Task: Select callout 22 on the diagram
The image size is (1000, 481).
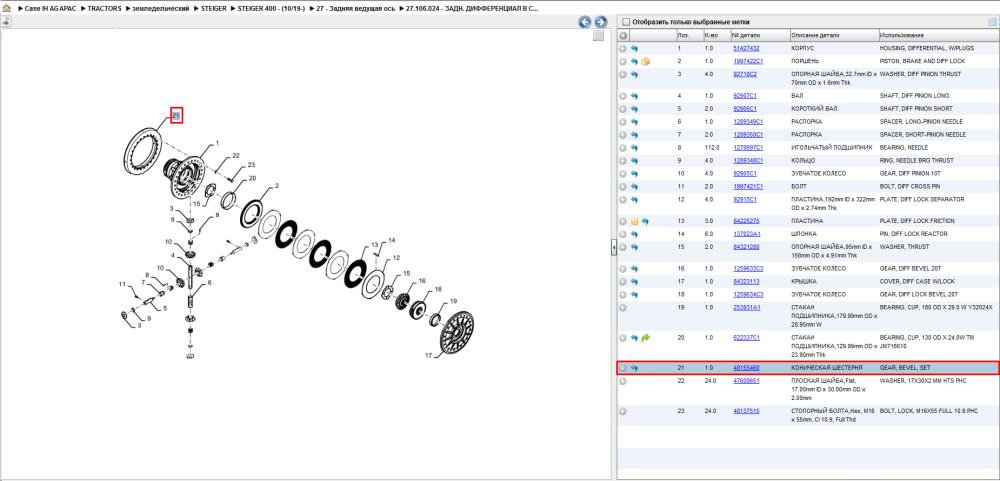Action: [x=235, y=156]
